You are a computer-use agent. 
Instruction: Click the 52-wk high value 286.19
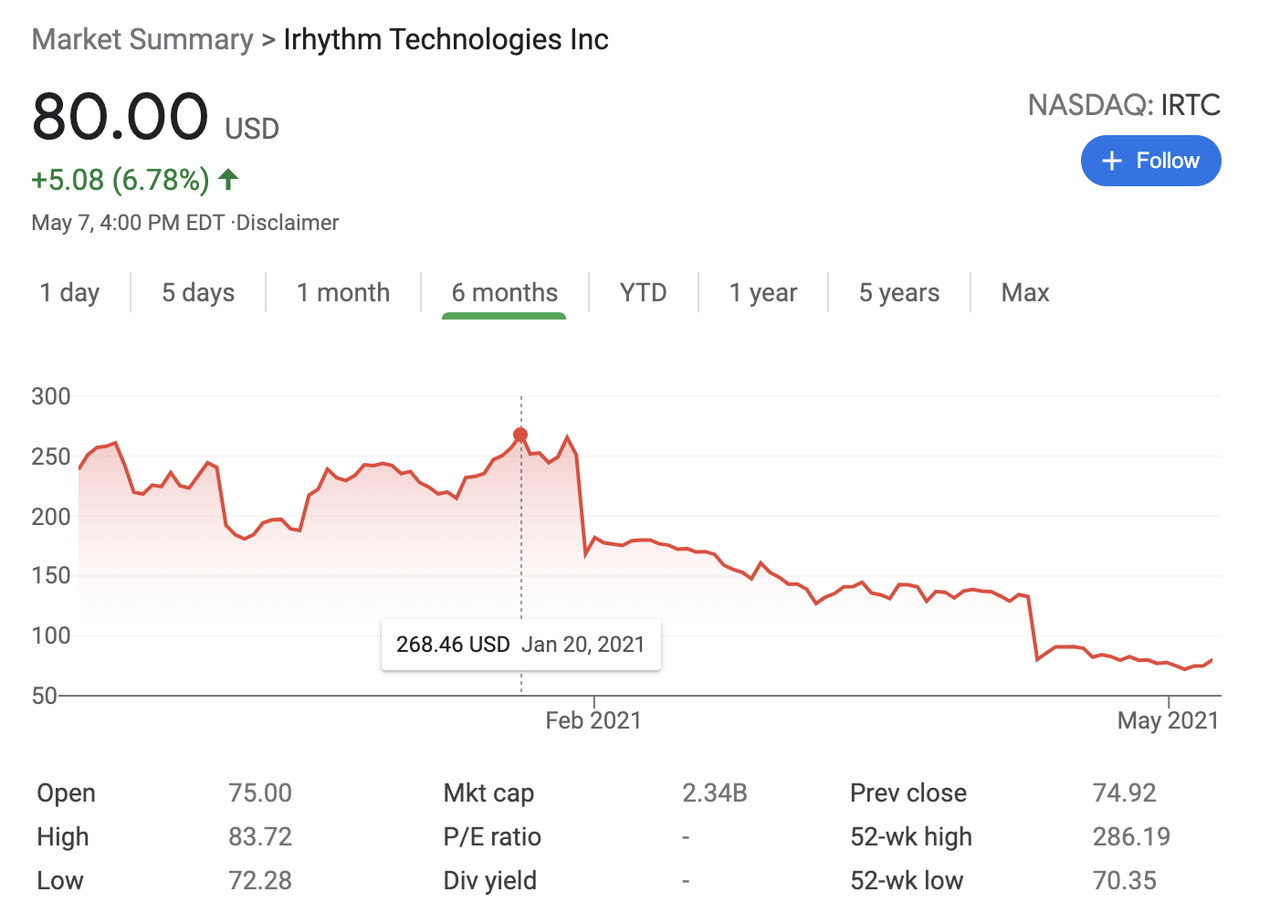click(x=1131, y=837)
